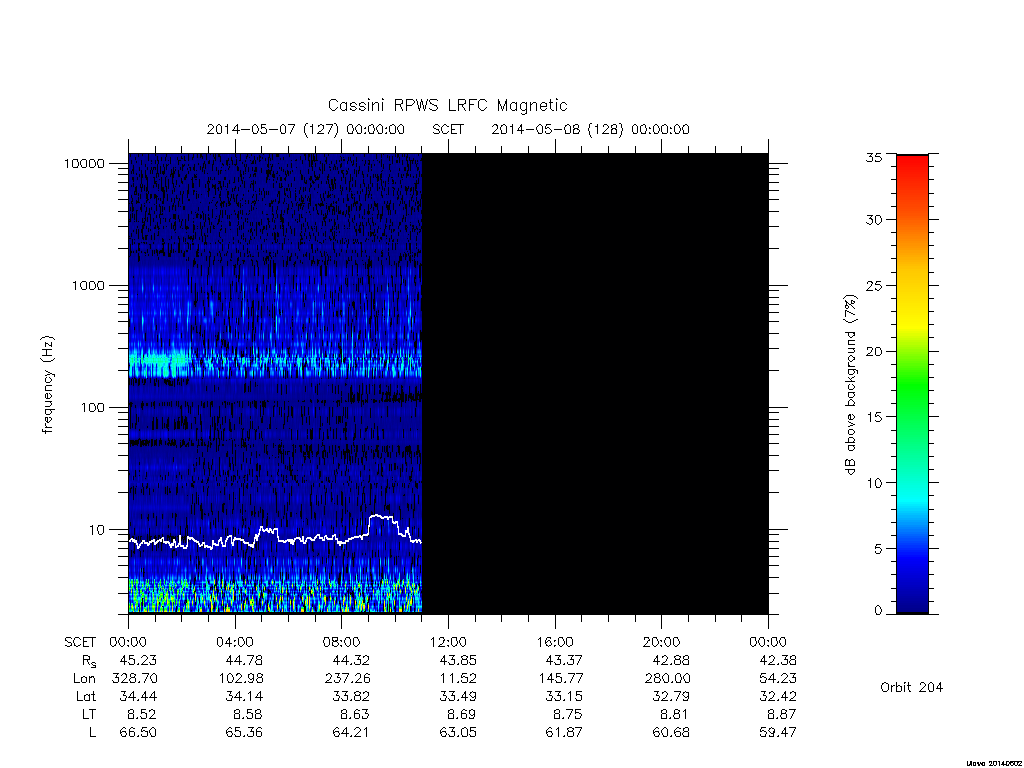The width and height of the screenshot is (1024, 768).
Task: Click the Lat value 34.44
Action: pos(138,696)
